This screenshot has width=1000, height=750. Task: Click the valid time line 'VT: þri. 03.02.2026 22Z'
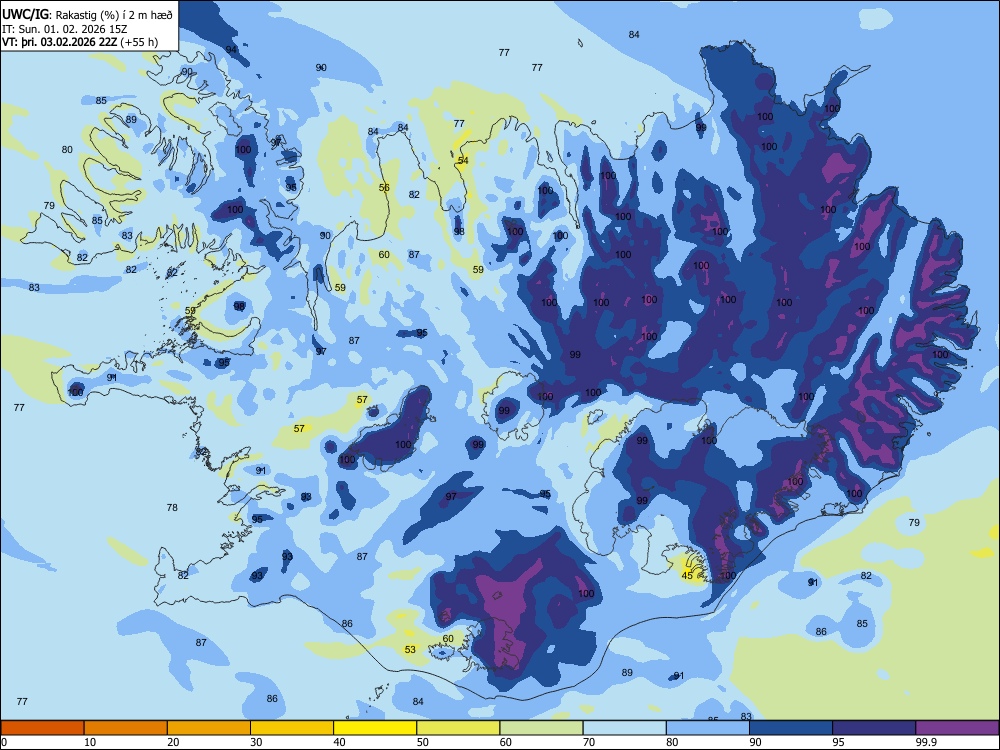tap(59, 42)
